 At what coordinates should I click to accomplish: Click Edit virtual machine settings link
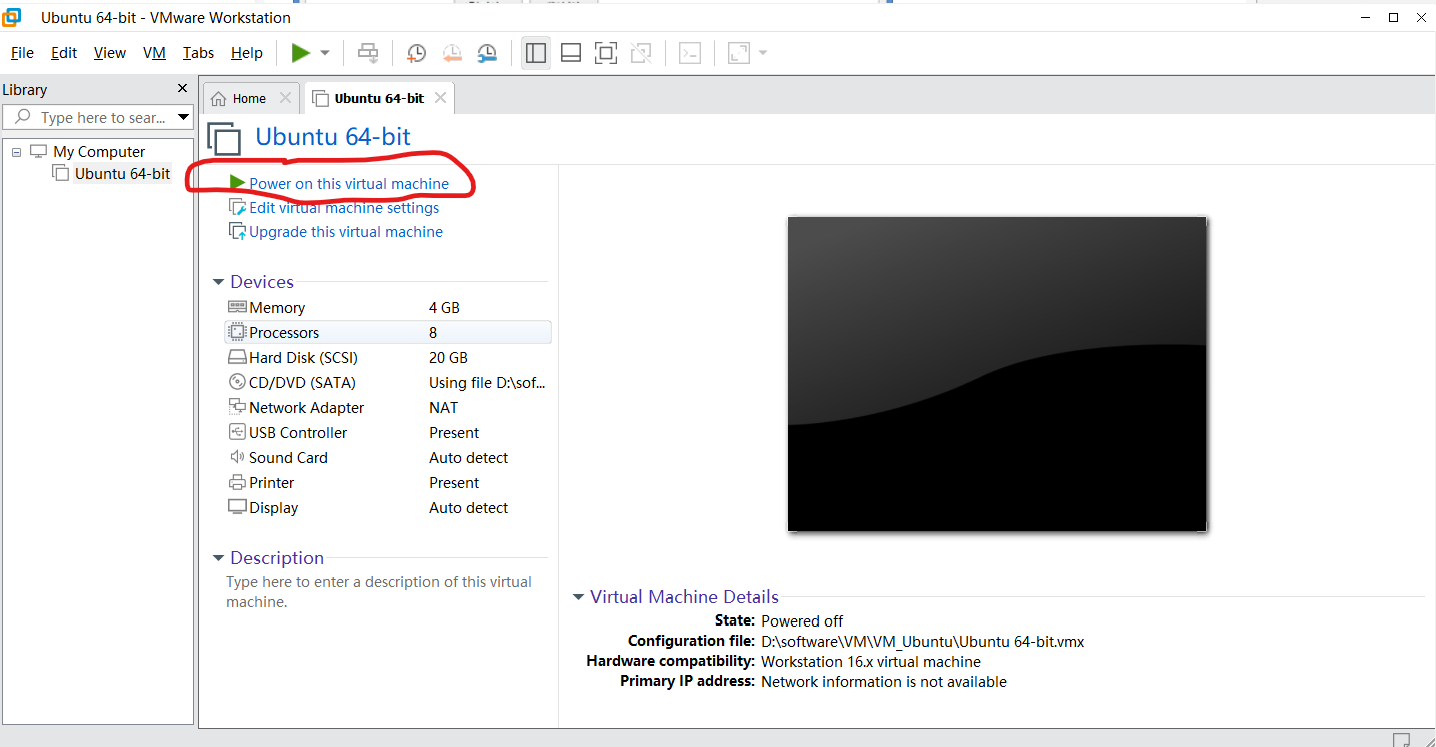point(344,208)
